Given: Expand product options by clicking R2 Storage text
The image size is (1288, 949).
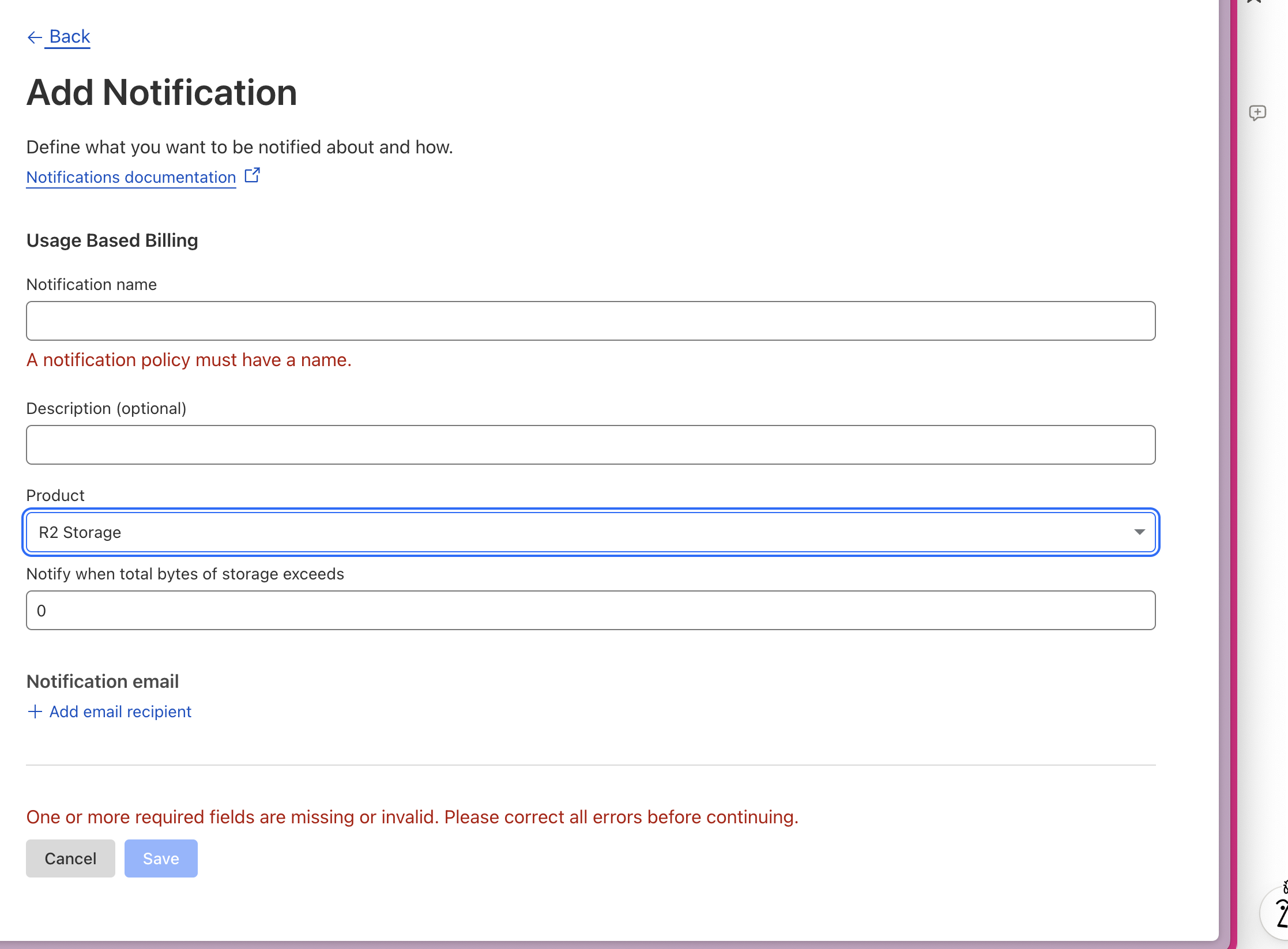Looking at the screenshot, I should coord(80,532).
